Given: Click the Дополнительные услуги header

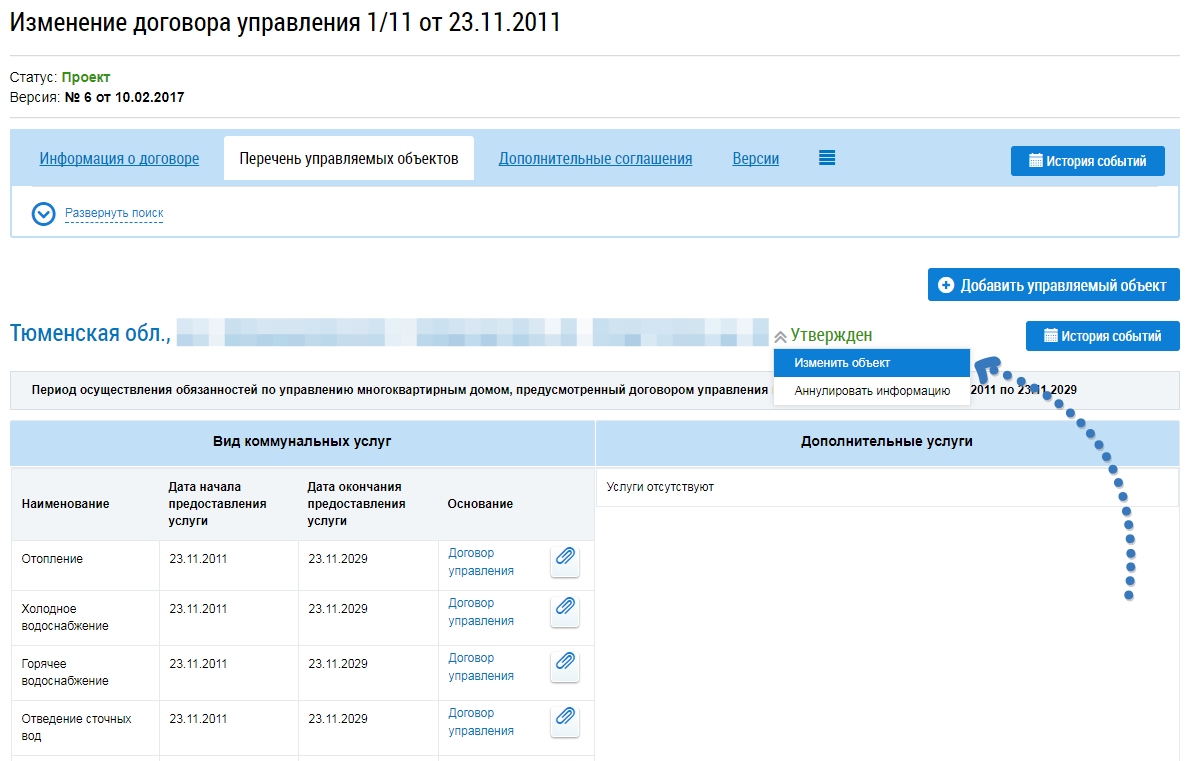Looking at the screenshot, I should click(x=886, y=441).
